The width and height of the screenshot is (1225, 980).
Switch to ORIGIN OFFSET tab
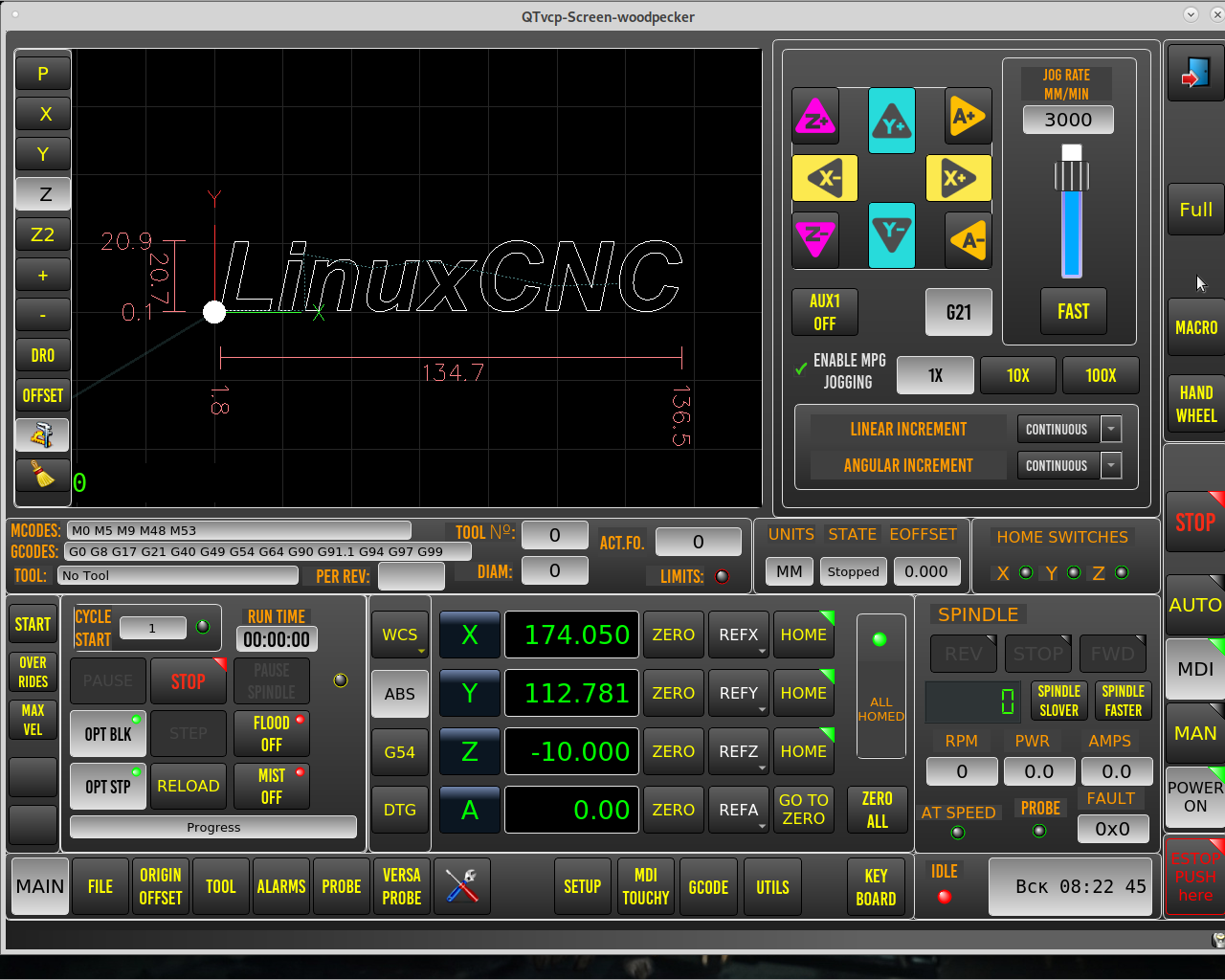(x=161, y=886)
